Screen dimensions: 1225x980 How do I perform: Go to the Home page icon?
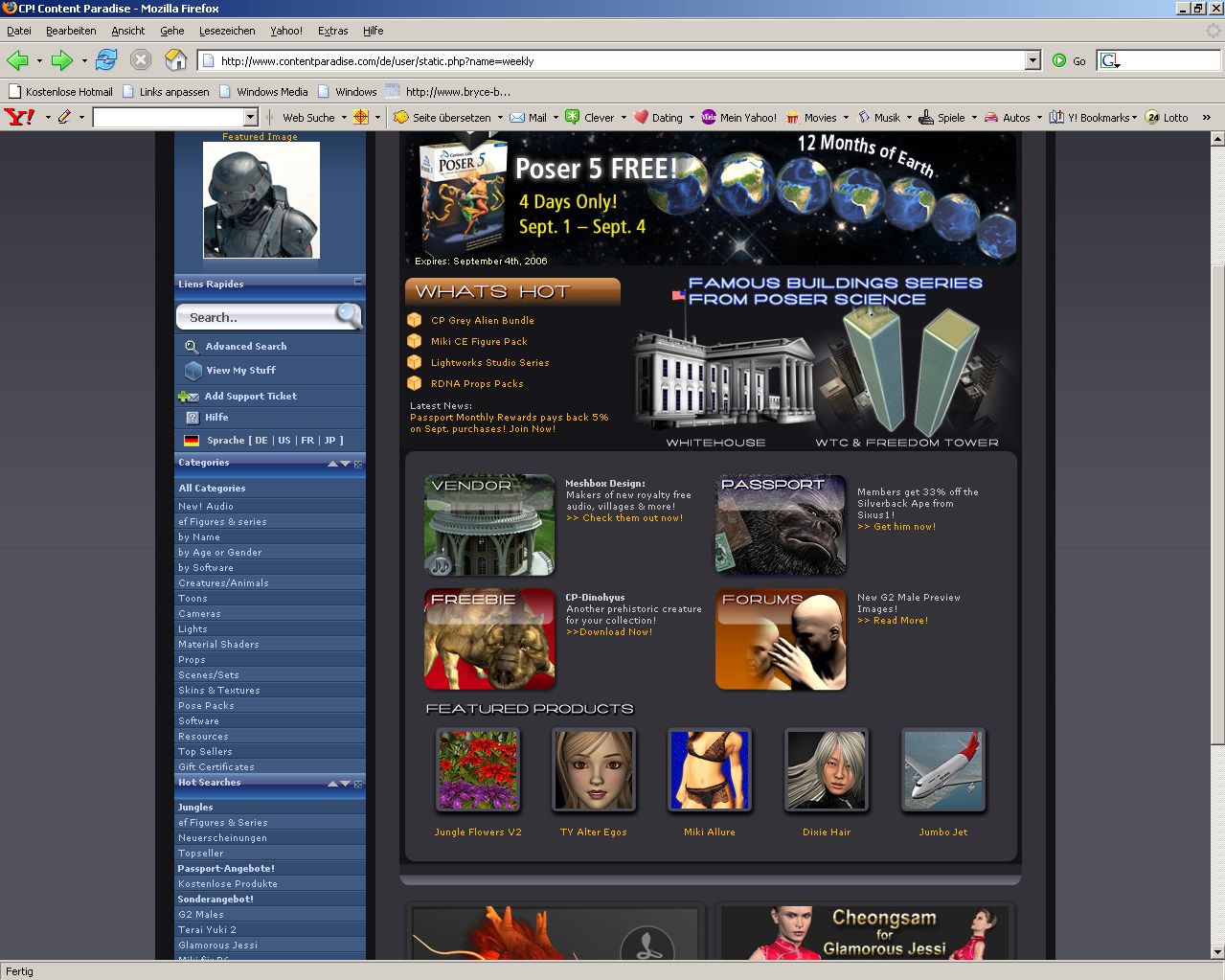pyautogui.click(x=175, y=60)
